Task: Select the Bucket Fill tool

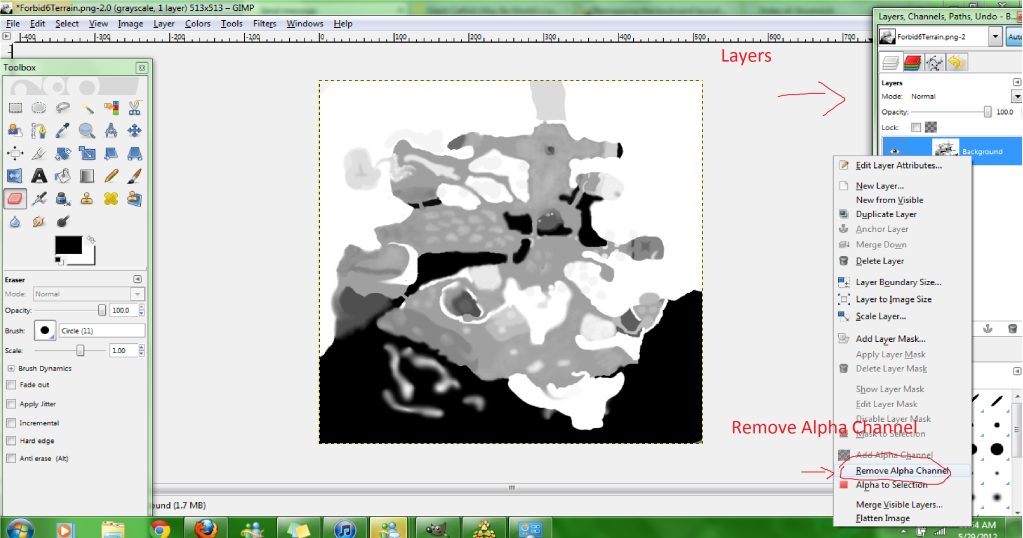Action: 63,175
